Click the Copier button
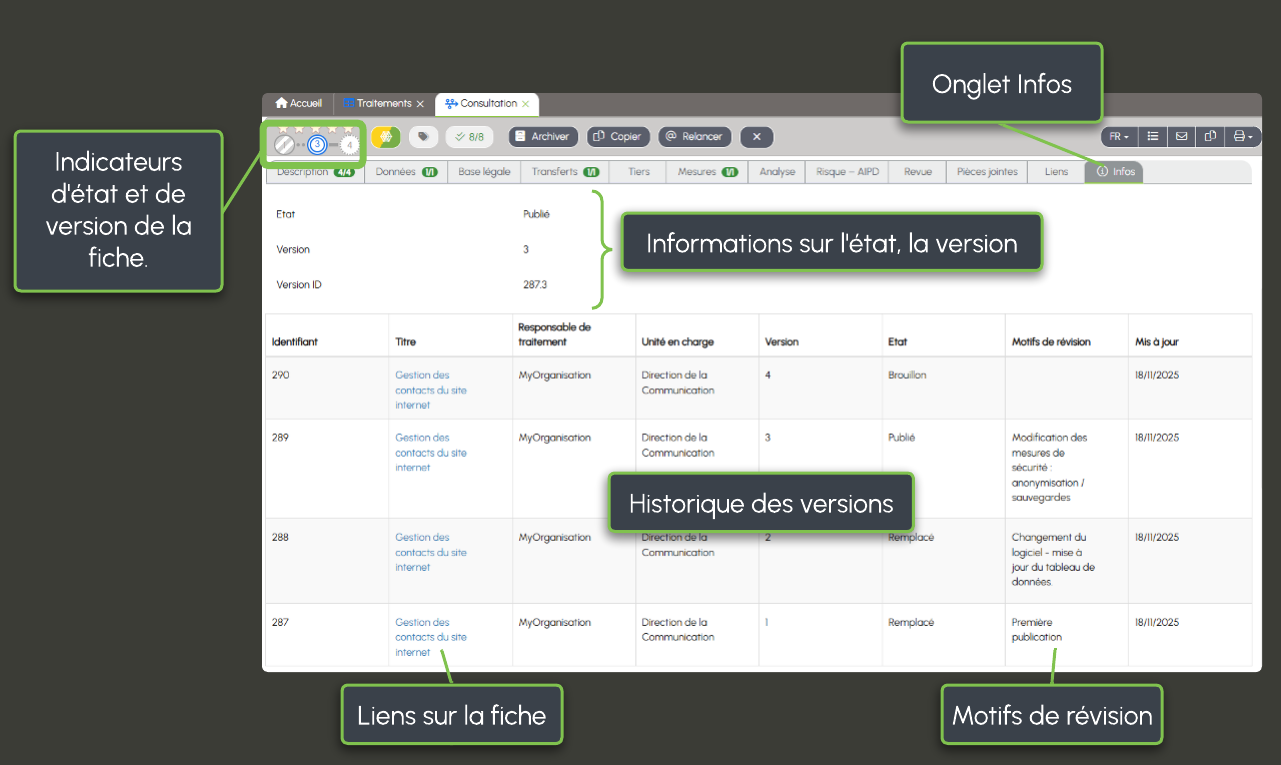 click(618, 137)
